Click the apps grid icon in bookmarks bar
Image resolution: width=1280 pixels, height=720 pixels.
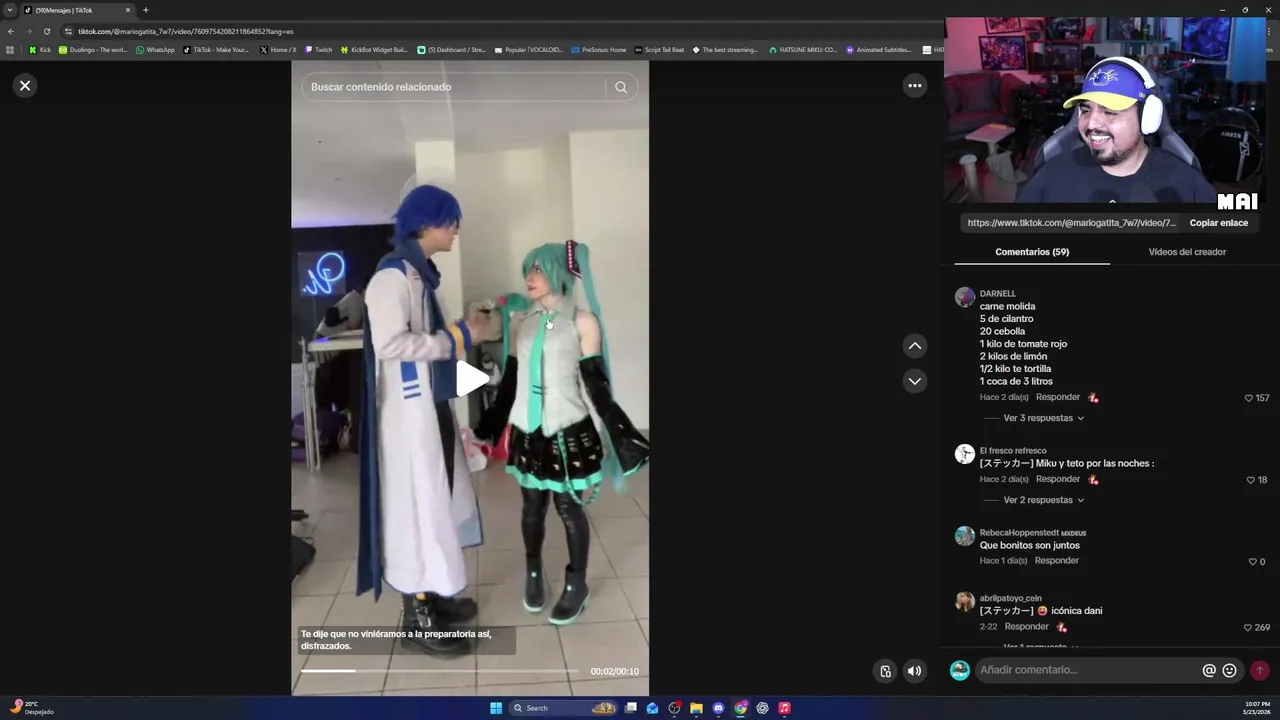11,50
